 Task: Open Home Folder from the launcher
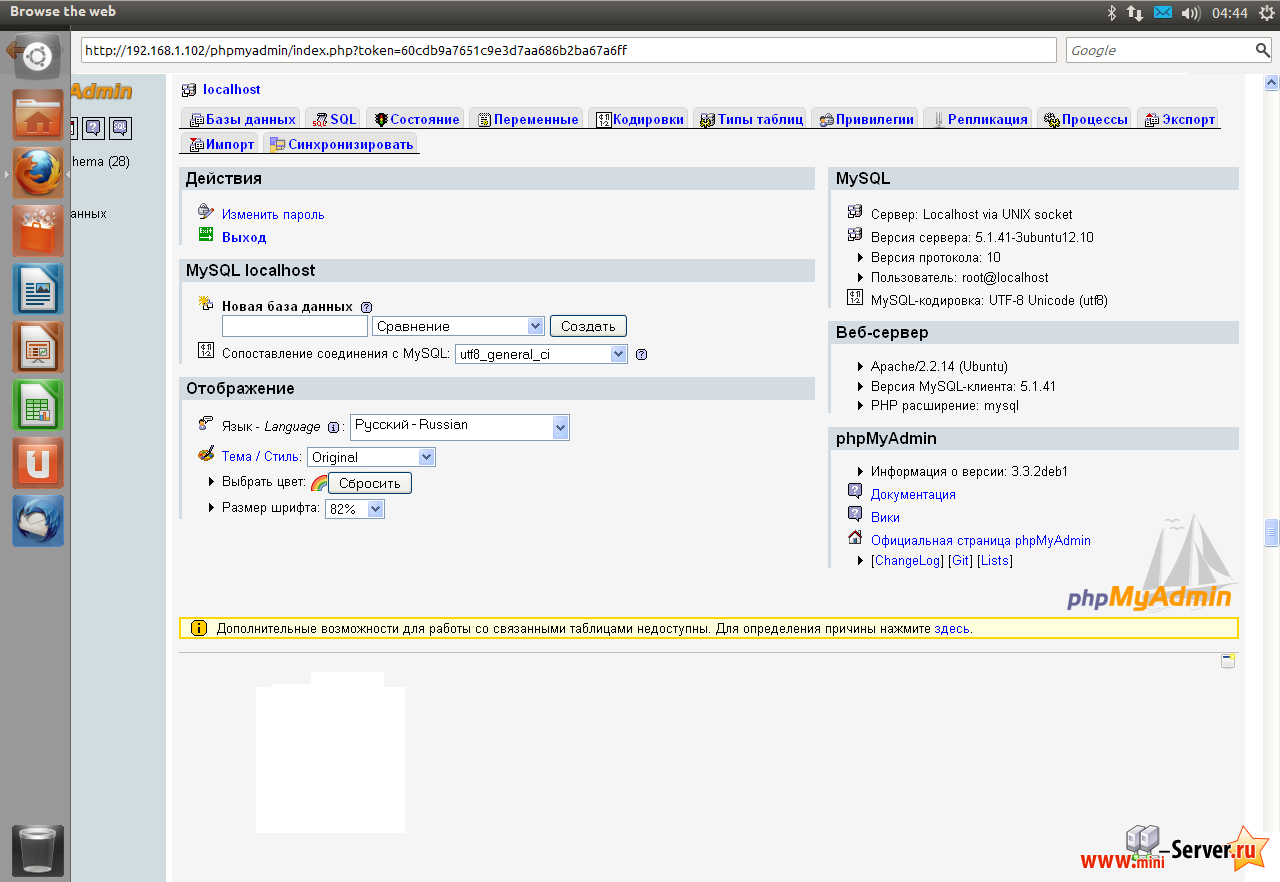click(38, 115)
